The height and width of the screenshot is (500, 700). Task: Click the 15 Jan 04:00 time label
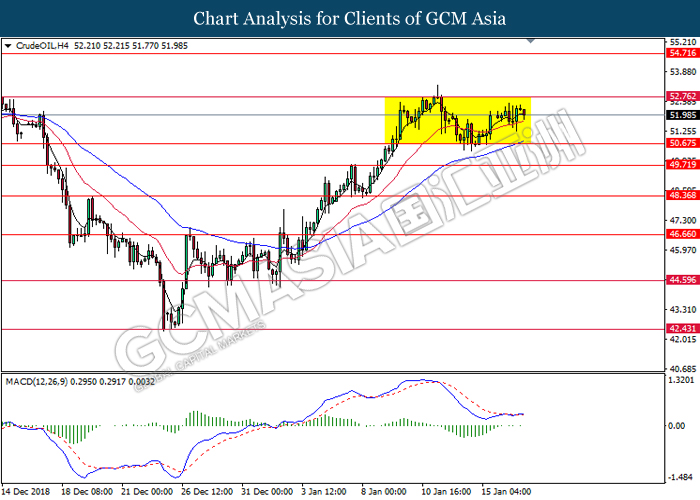pos(506,492)
